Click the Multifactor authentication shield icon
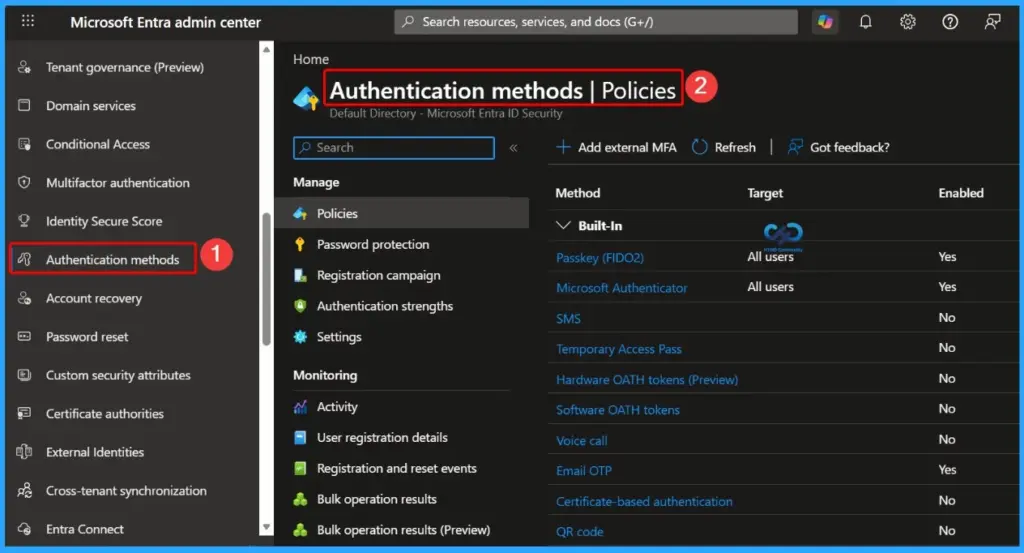1024x553 pixels. (x=24, y=182)
